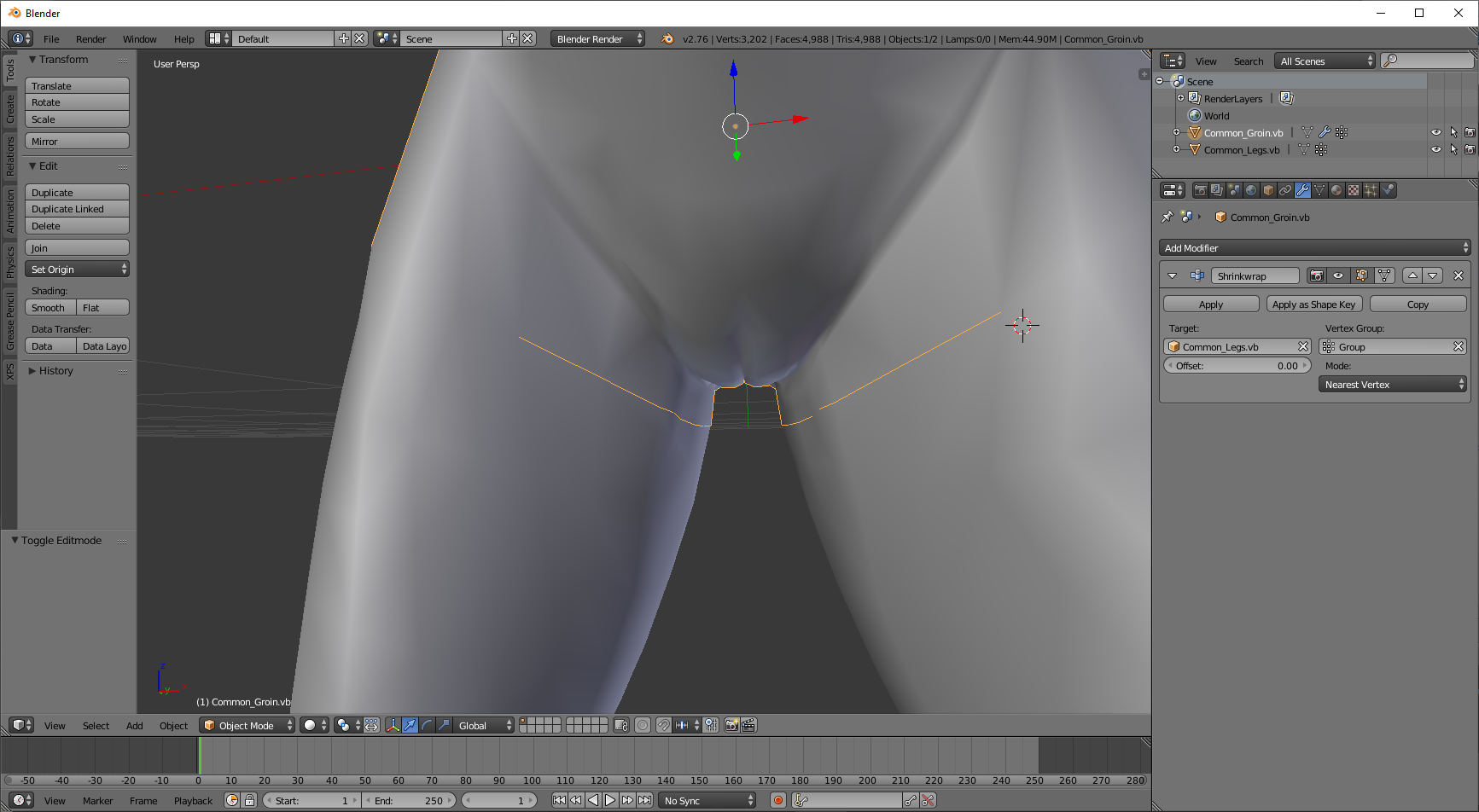The width and height of the screenshot is (1479, 812).
Task: Open the 3D view Select menu
Action: click(x=96, y=725)
